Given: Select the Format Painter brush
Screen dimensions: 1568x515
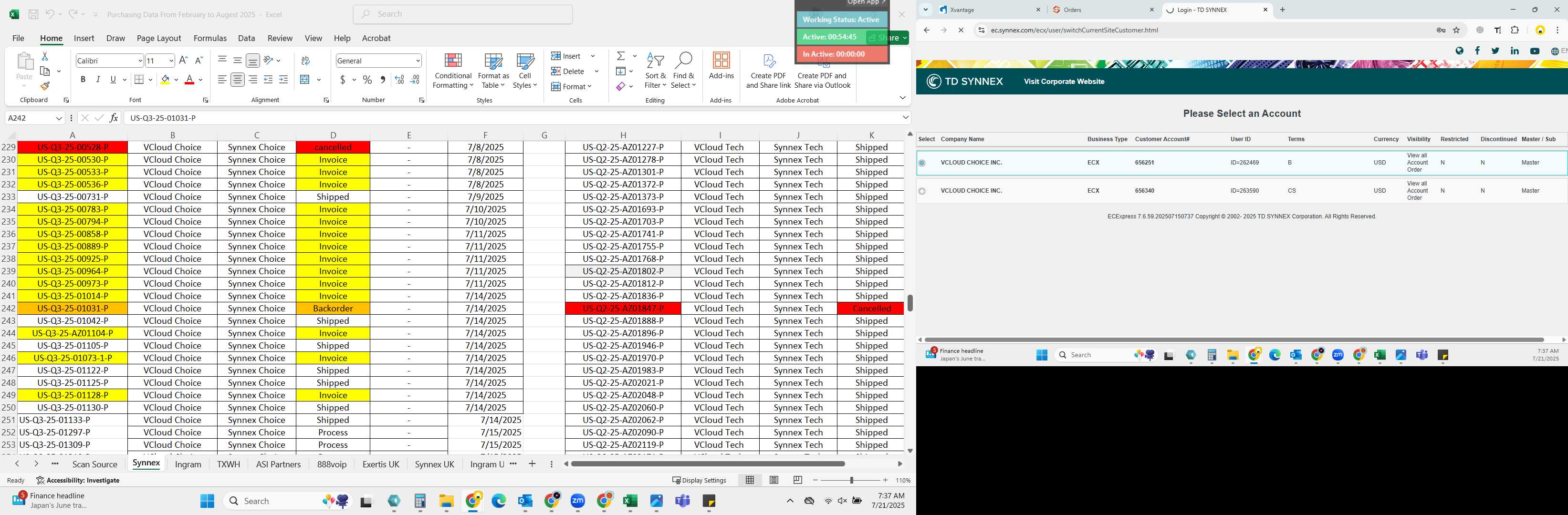Looking at the screenshot, I should (45, 86).
